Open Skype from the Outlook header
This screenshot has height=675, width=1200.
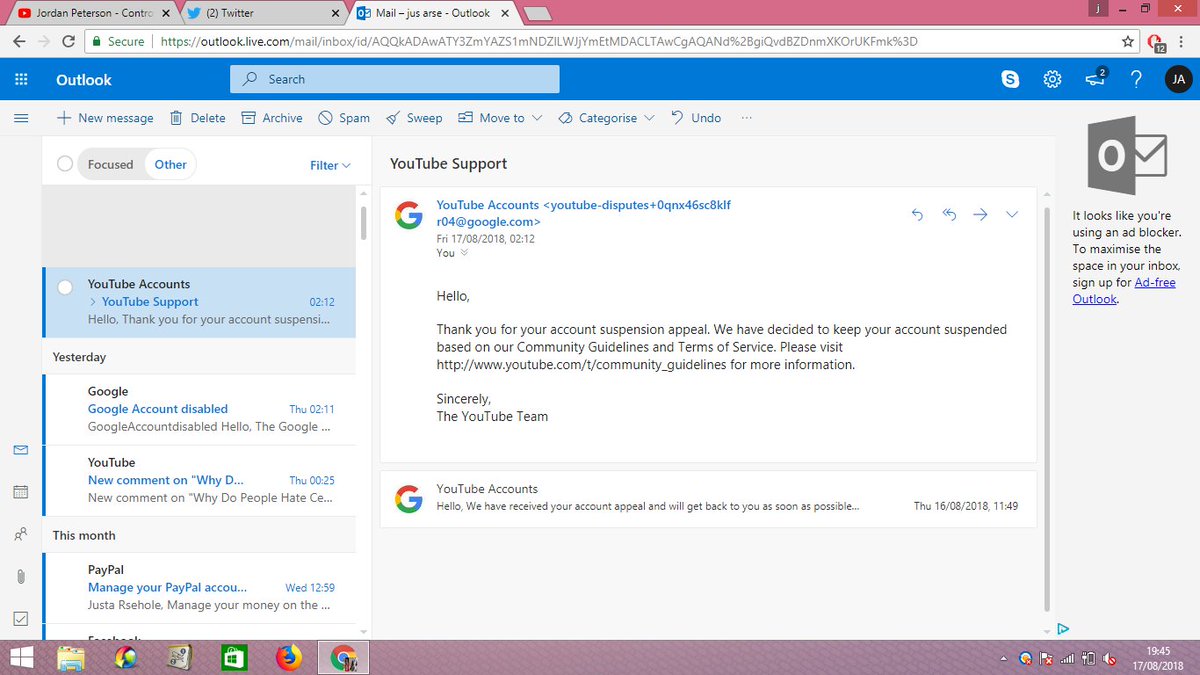(1011, 80)
